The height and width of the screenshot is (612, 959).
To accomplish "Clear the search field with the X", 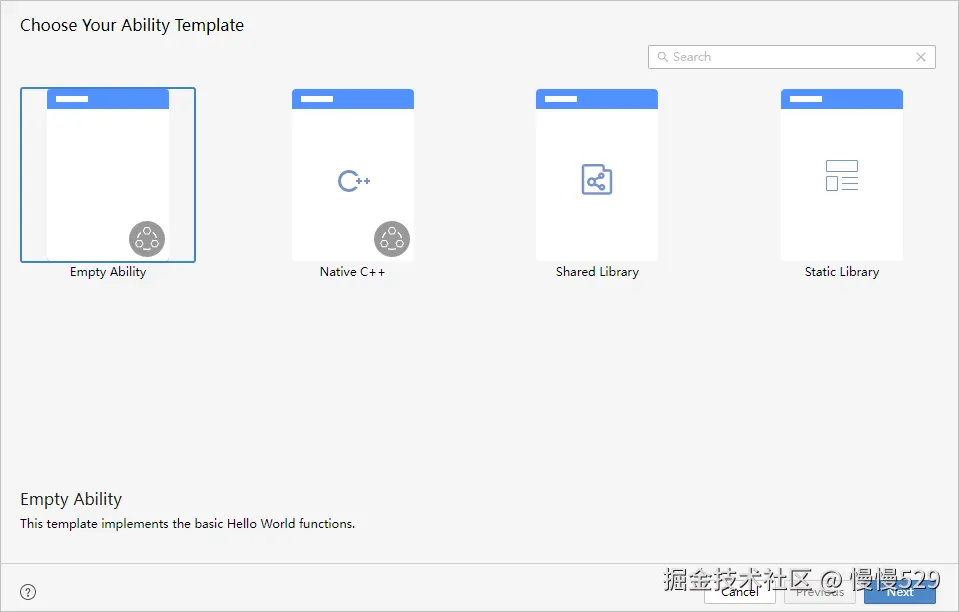I will click(x=921, y=57).
